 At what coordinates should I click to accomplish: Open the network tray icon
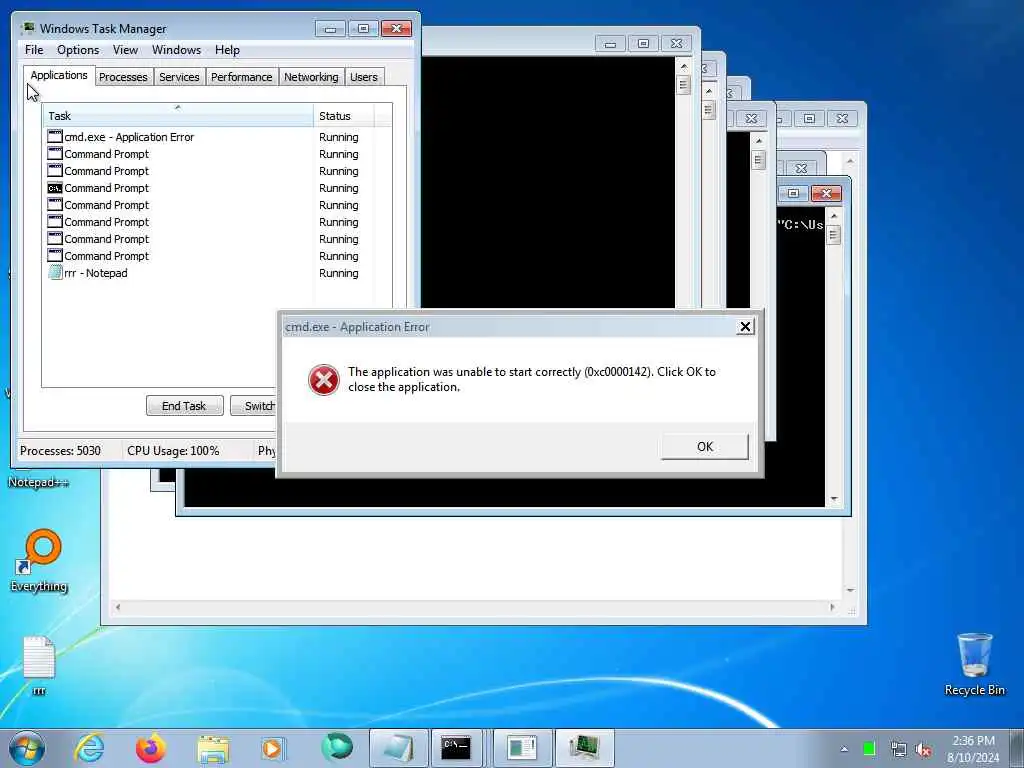[x=898, y=749]
